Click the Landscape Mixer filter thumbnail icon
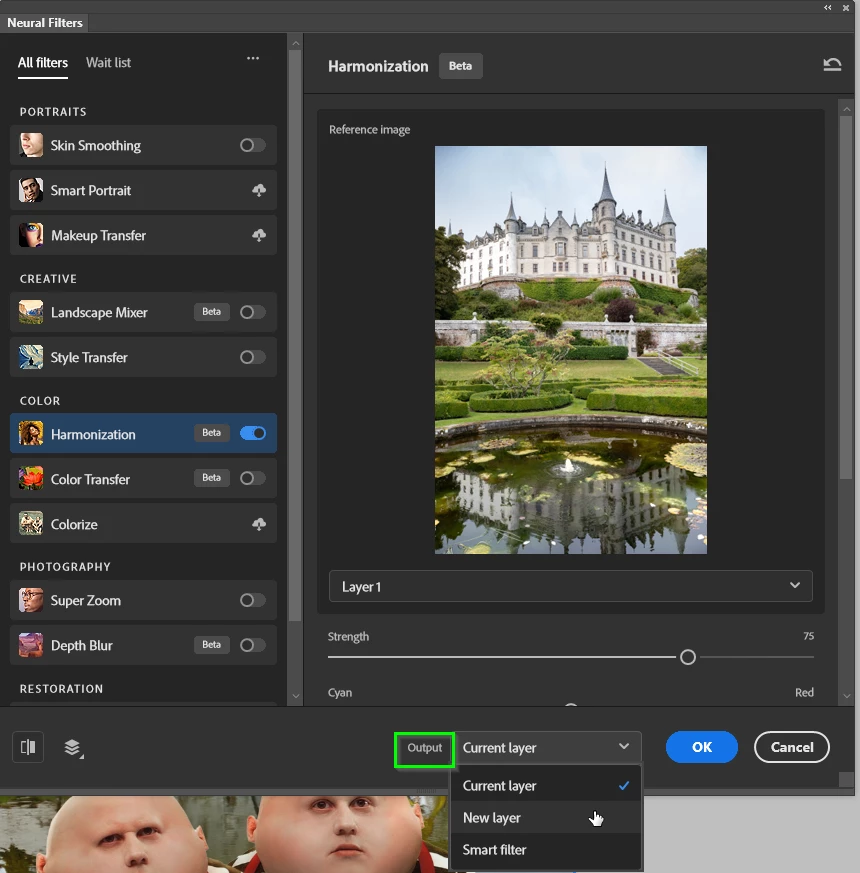860x873 pixels. [x=31, y=312]
